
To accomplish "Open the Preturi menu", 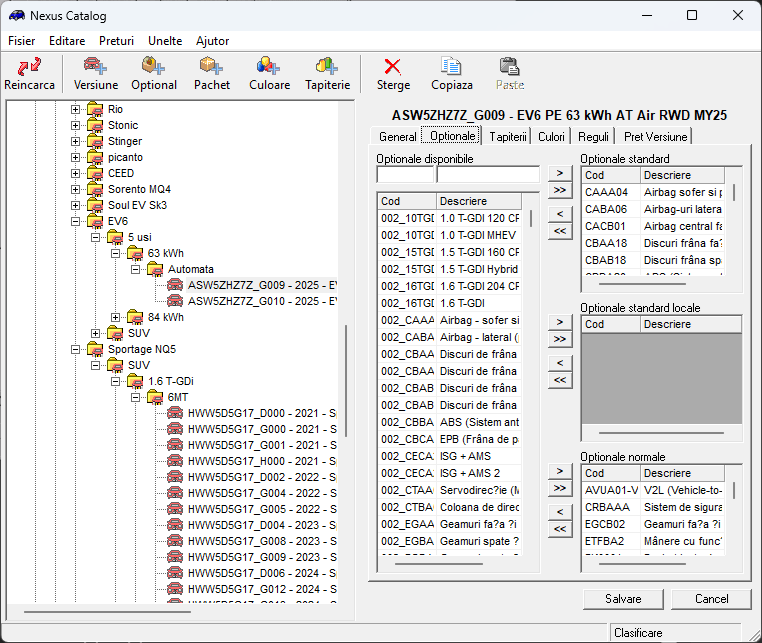I will (116, 41).
